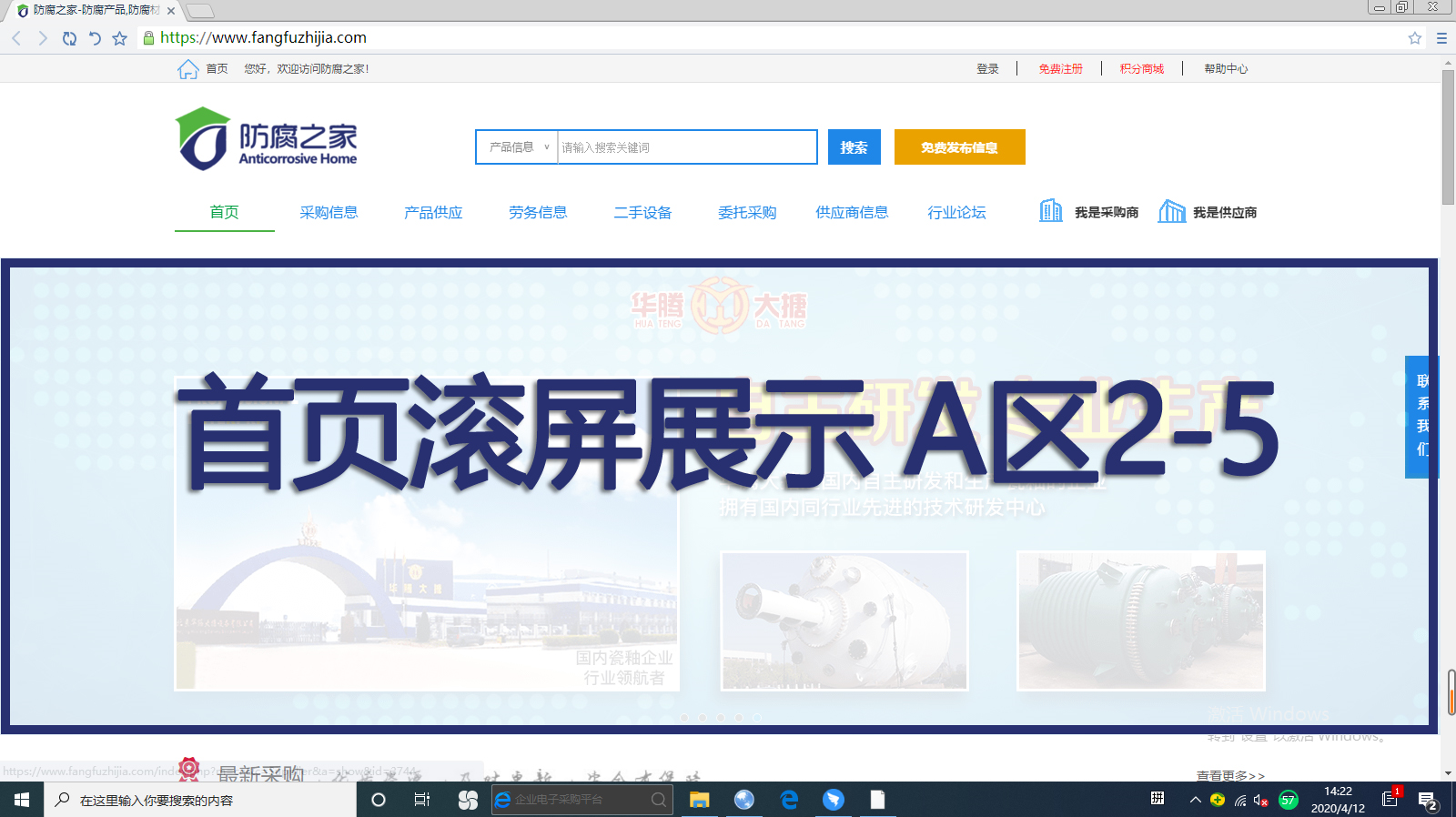
Task: Open browser menu hamburger icon
Action: pos(1441,38)
